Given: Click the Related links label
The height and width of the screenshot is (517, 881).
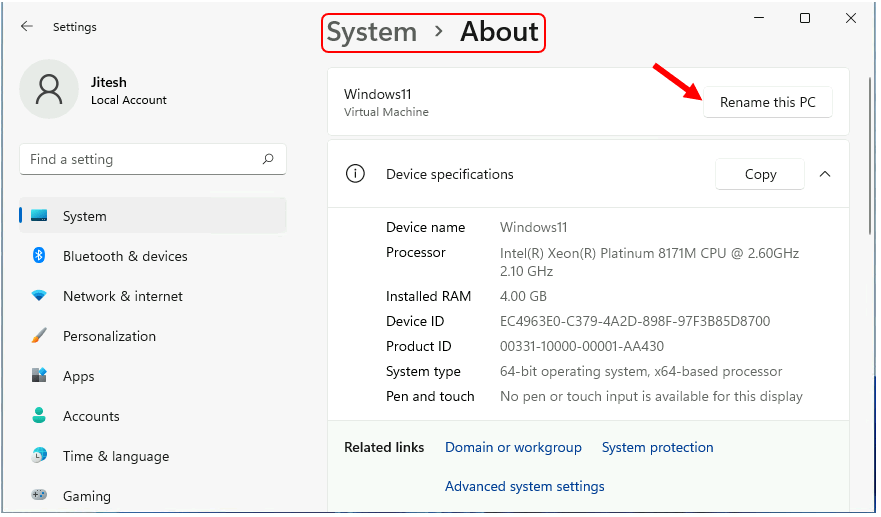Looking at the screenshot, I should [384, 447].
